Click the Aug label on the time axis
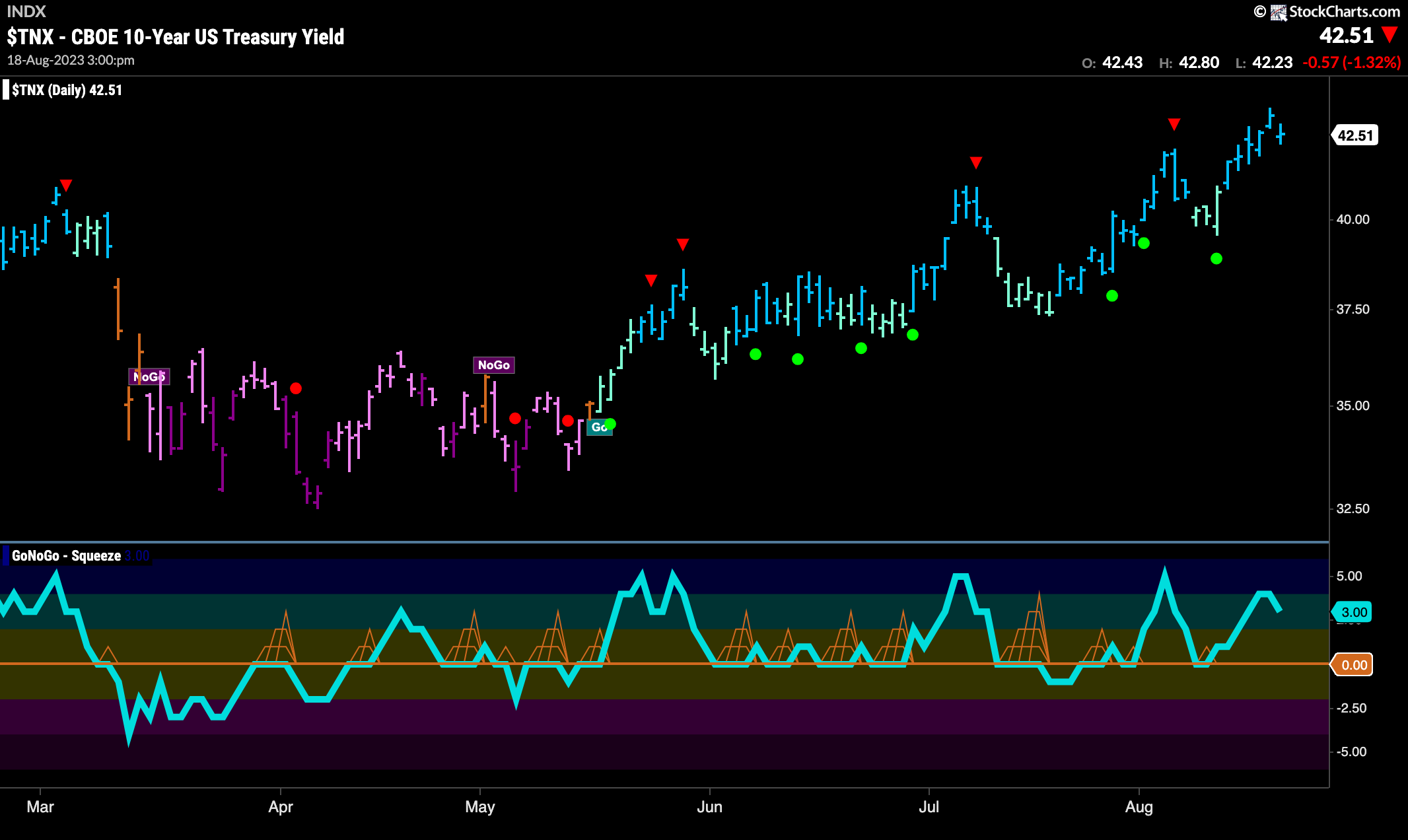 (x=1139, y=807)
